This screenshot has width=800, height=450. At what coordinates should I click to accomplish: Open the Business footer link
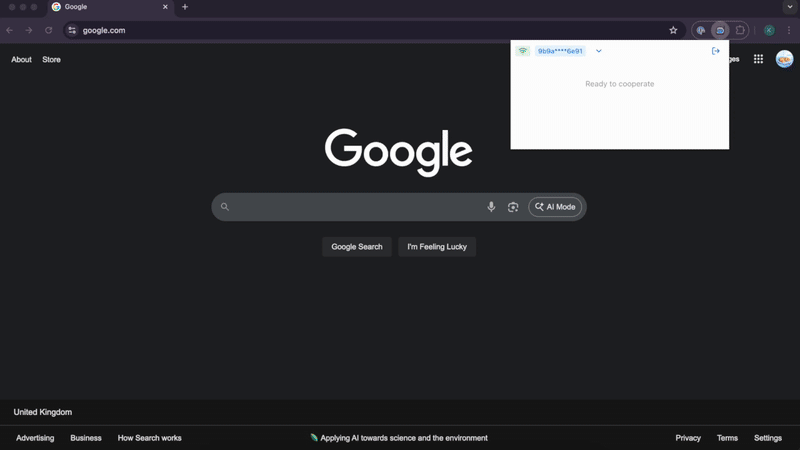tap(86, 438)
